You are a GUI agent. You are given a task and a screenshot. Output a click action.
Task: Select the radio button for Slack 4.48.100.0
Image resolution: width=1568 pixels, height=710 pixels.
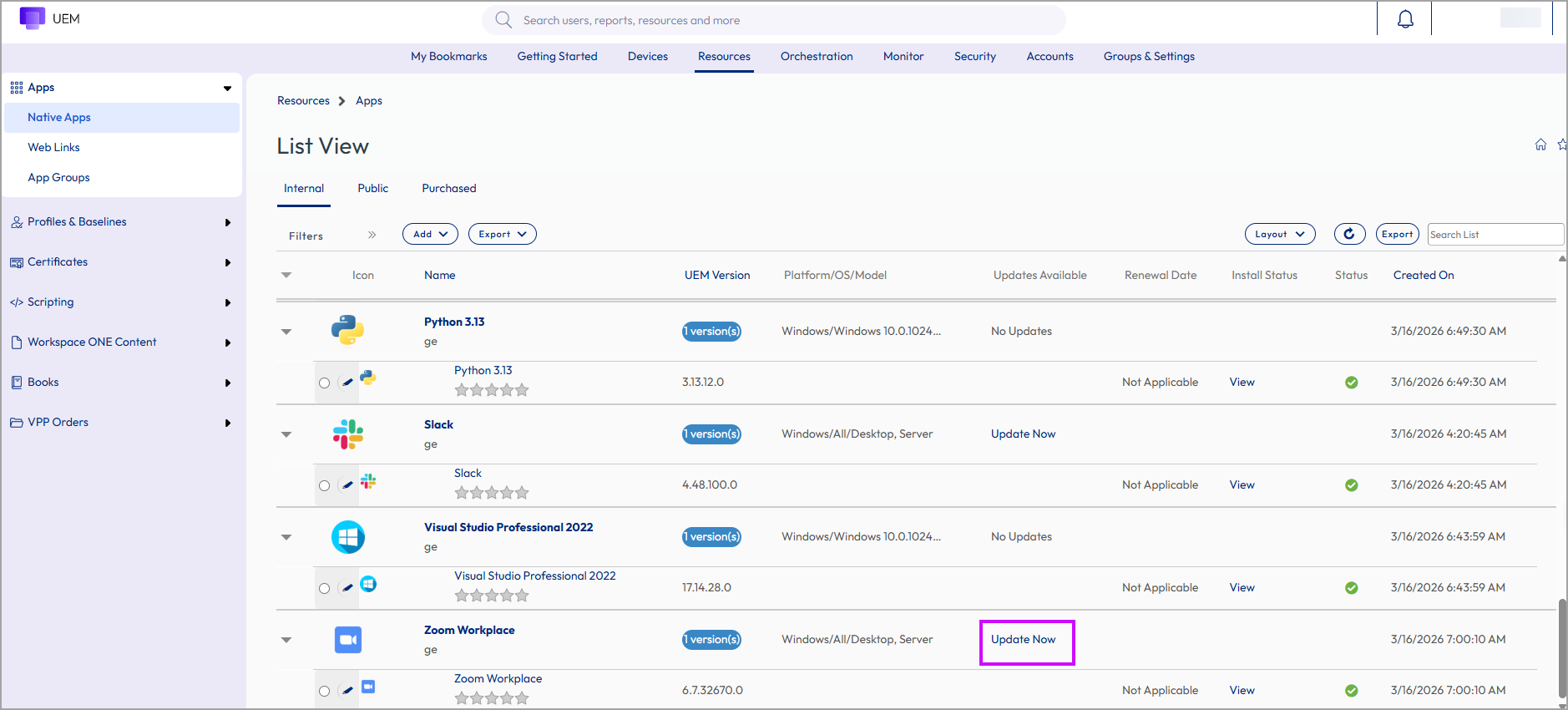click(324, 486)
